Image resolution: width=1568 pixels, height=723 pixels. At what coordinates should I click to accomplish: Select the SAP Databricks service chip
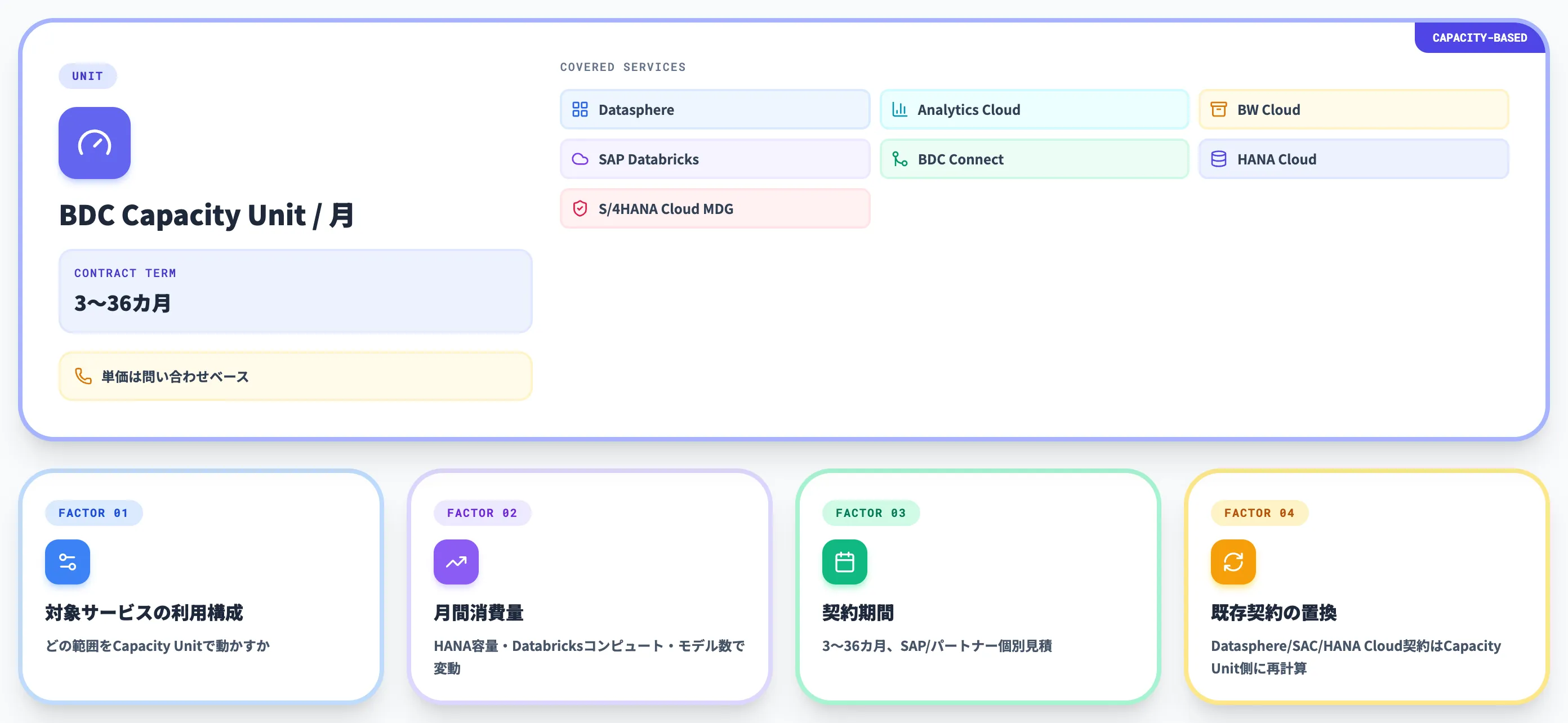[x=715, y=159]
